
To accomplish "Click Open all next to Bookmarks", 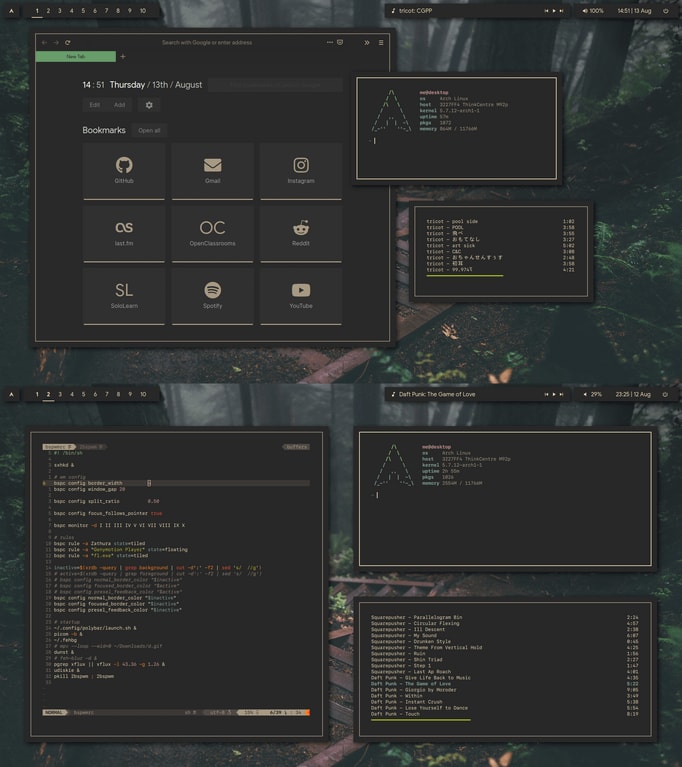I will coord(149,131).
